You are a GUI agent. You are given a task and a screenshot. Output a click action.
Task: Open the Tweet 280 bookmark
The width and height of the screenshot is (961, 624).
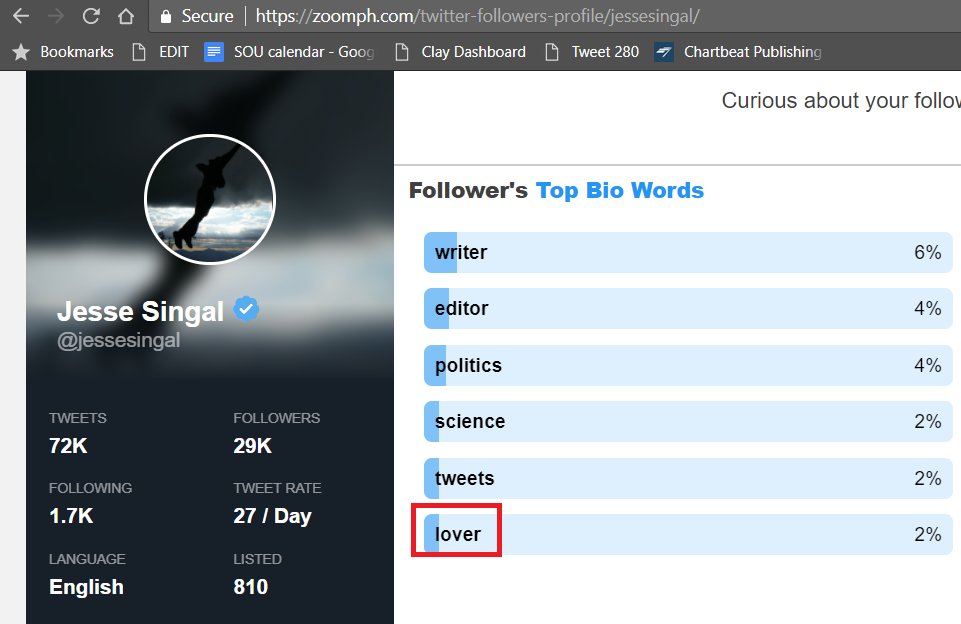[592, 52]
